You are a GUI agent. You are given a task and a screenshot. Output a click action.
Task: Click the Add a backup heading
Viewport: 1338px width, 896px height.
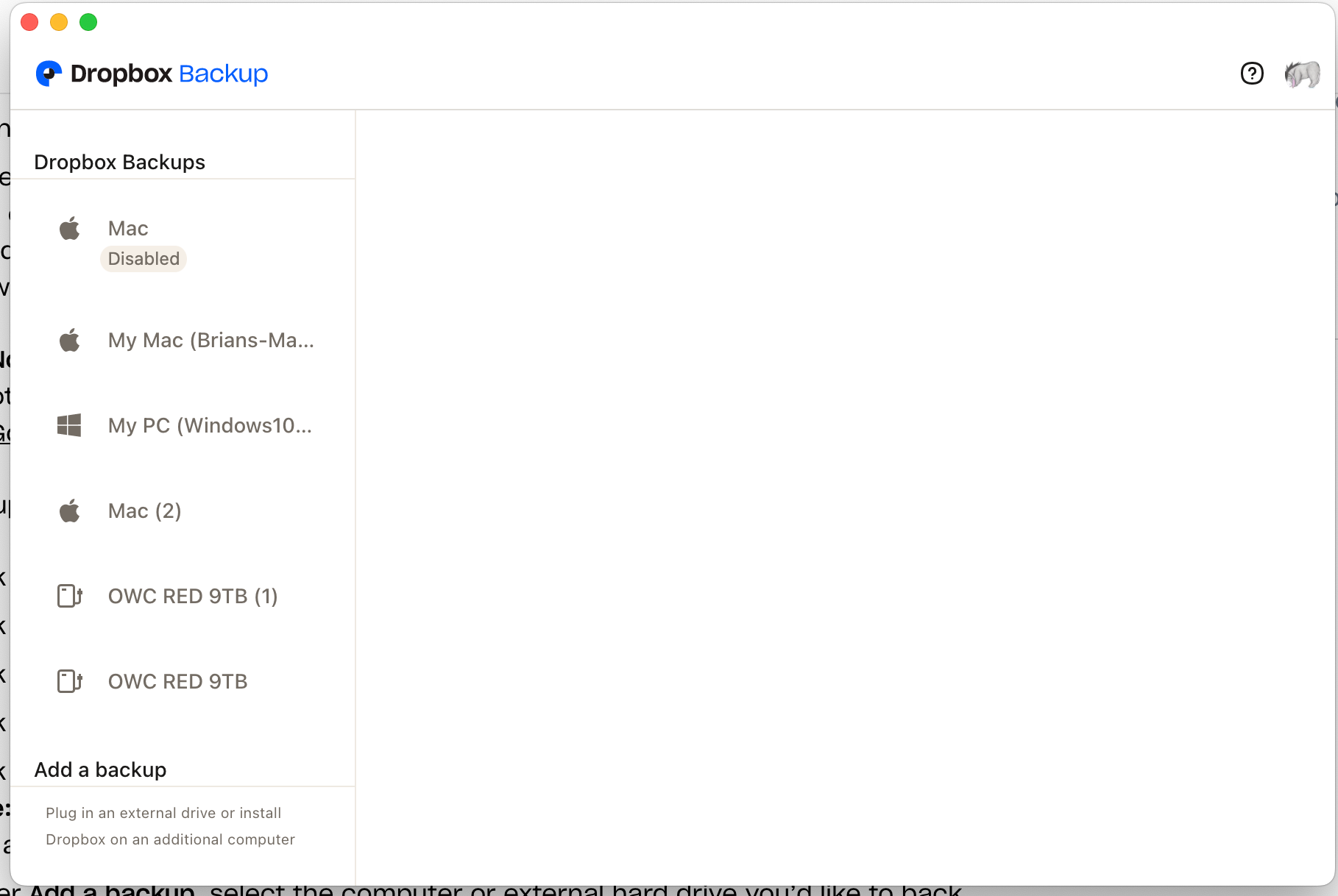(101, 769)
